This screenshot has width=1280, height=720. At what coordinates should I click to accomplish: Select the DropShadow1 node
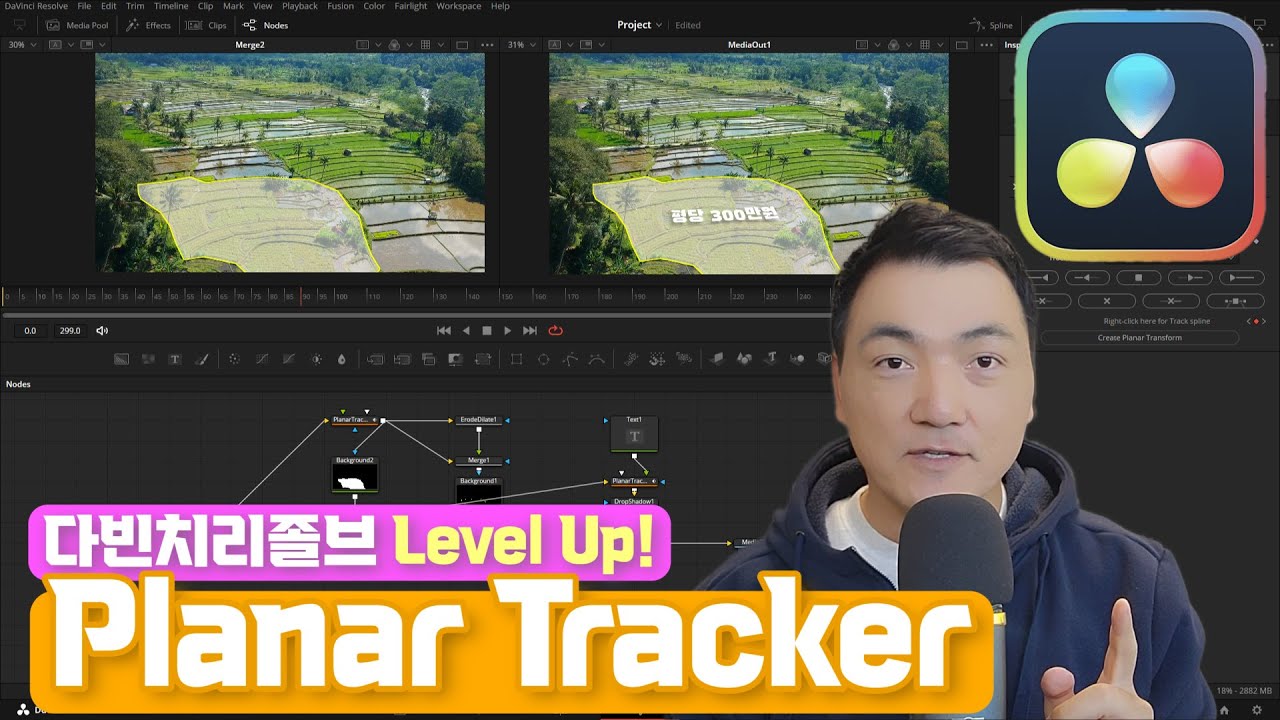[634, 502]
